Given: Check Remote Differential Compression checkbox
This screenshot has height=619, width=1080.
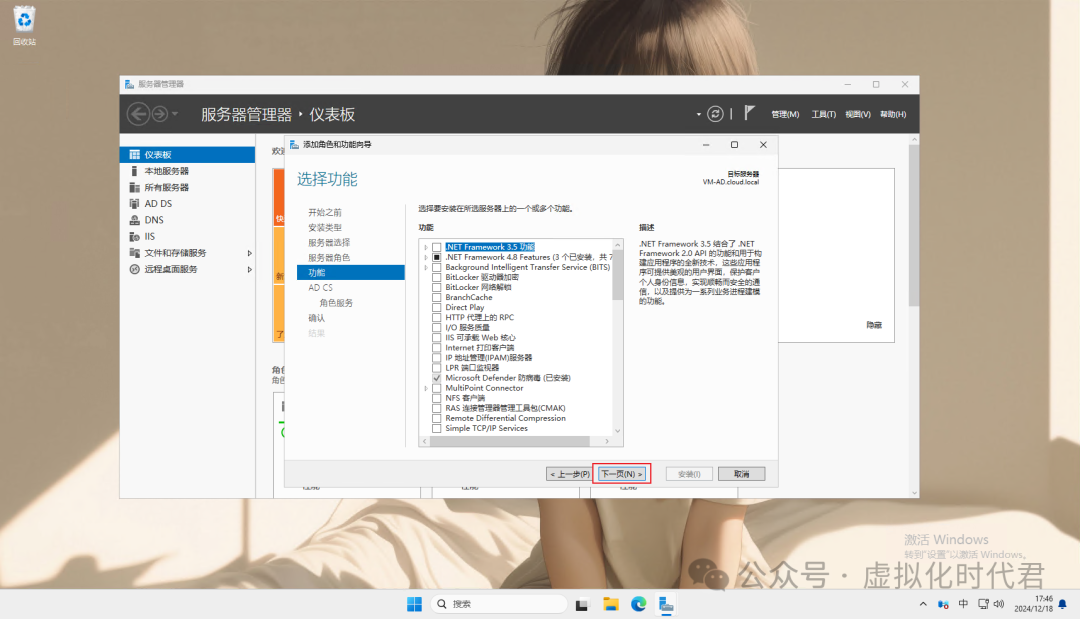Looking at the screenshot, I should (437, 419).
